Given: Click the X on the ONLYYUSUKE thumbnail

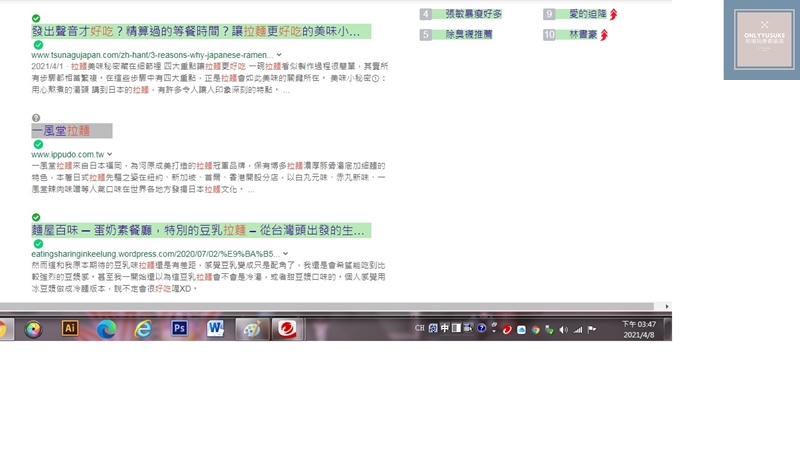Looking at the screenshot, I should [x=764, y=24].
